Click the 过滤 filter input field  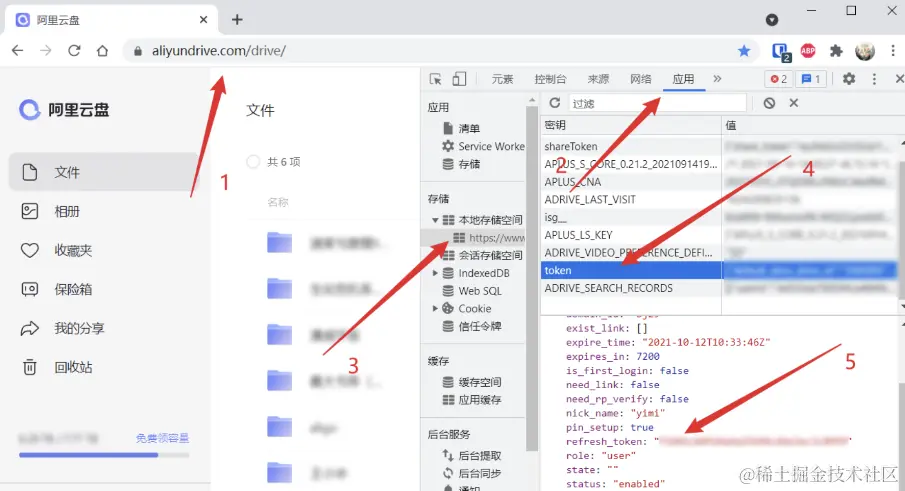pos(657,103)
